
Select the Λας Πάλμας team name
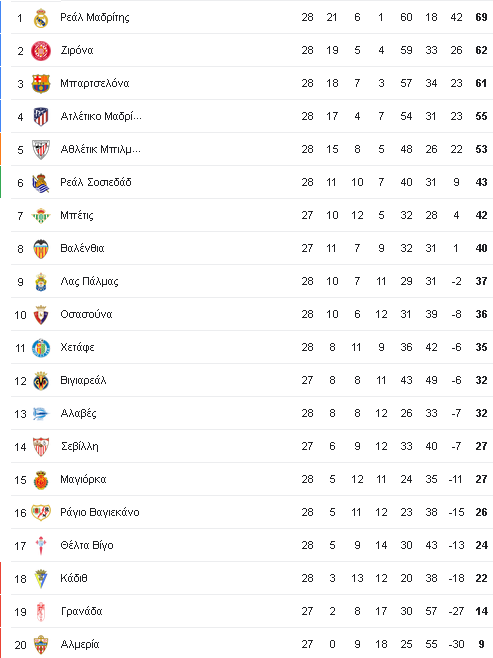pos(89,281)
